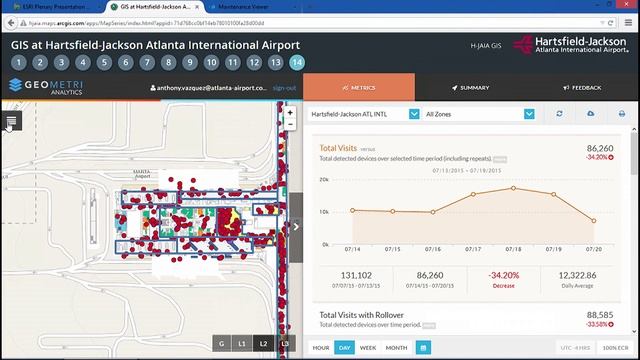Select the GIS at Hartsfield-Jackson browser tab
This screenshot has width=640, height=360.
tap(155, 7)
